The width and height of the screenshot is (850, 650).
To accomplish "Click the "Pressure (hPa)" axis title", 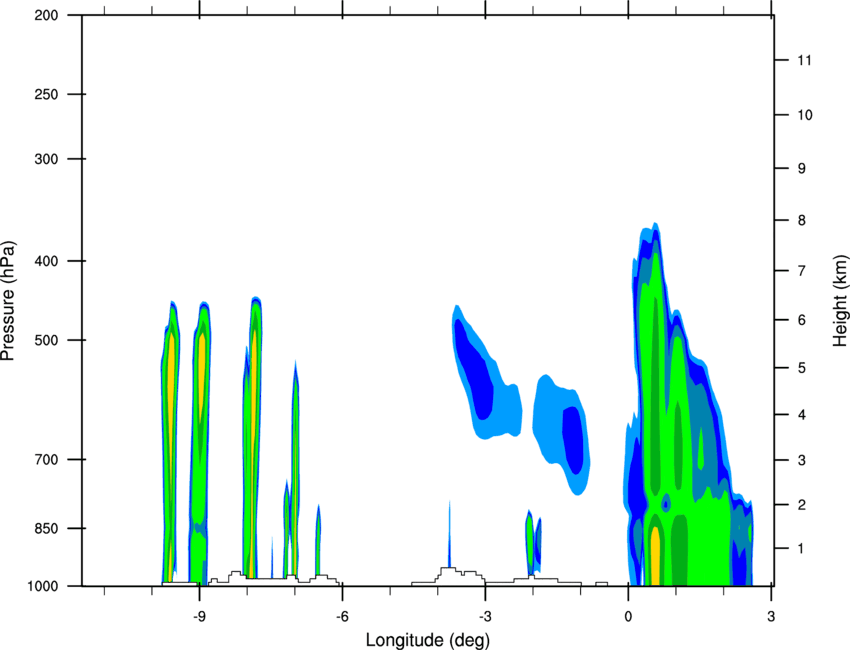I will 8,301.
